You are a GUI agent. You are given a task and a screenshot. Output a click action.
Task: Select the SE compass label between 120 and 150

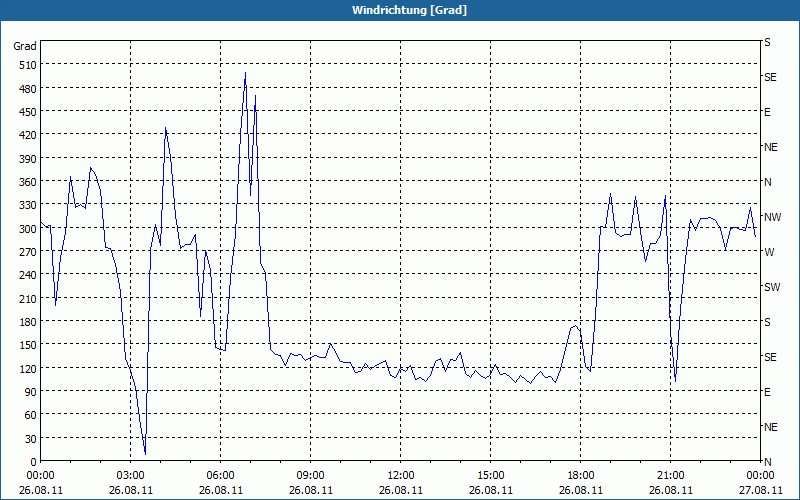point(770,357)
